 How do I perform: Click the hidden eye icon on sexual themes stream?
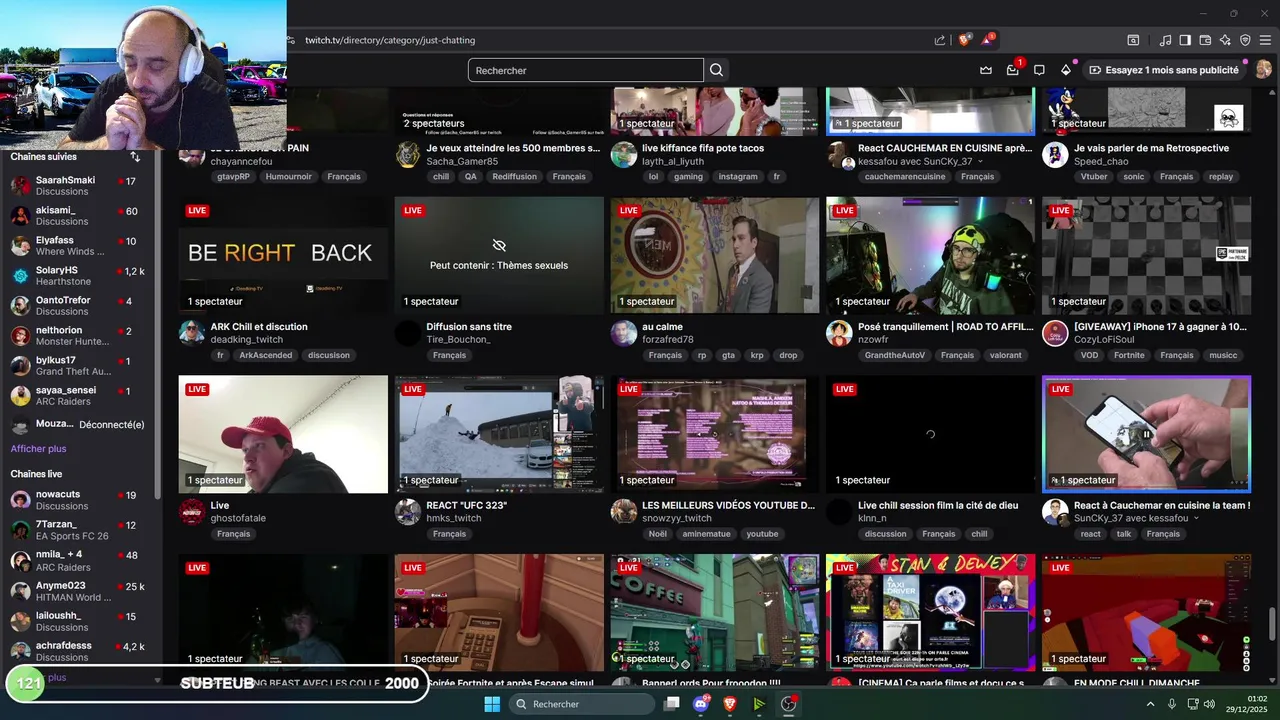pyautogui.click(x=499, y=245)
